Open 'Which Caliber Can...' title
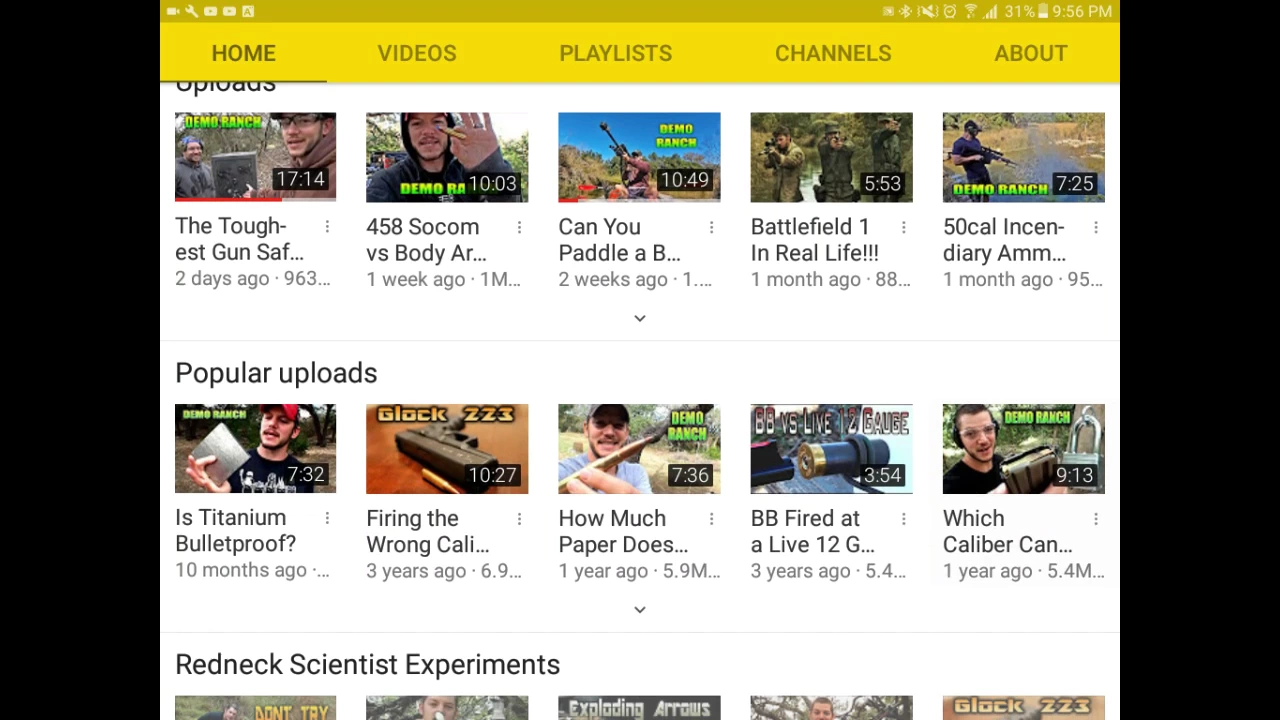 1008,531
